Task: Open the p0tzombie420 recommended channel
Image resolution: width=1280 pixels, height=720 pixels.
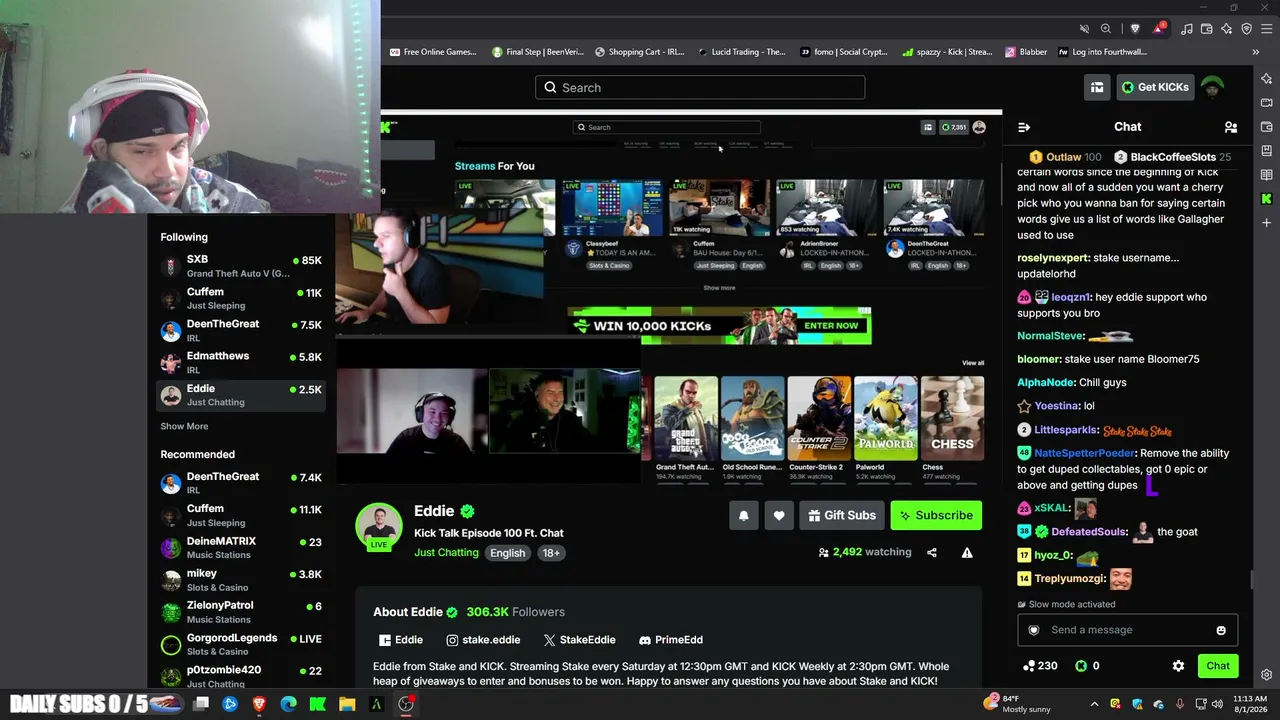Action: click(241, 676)
